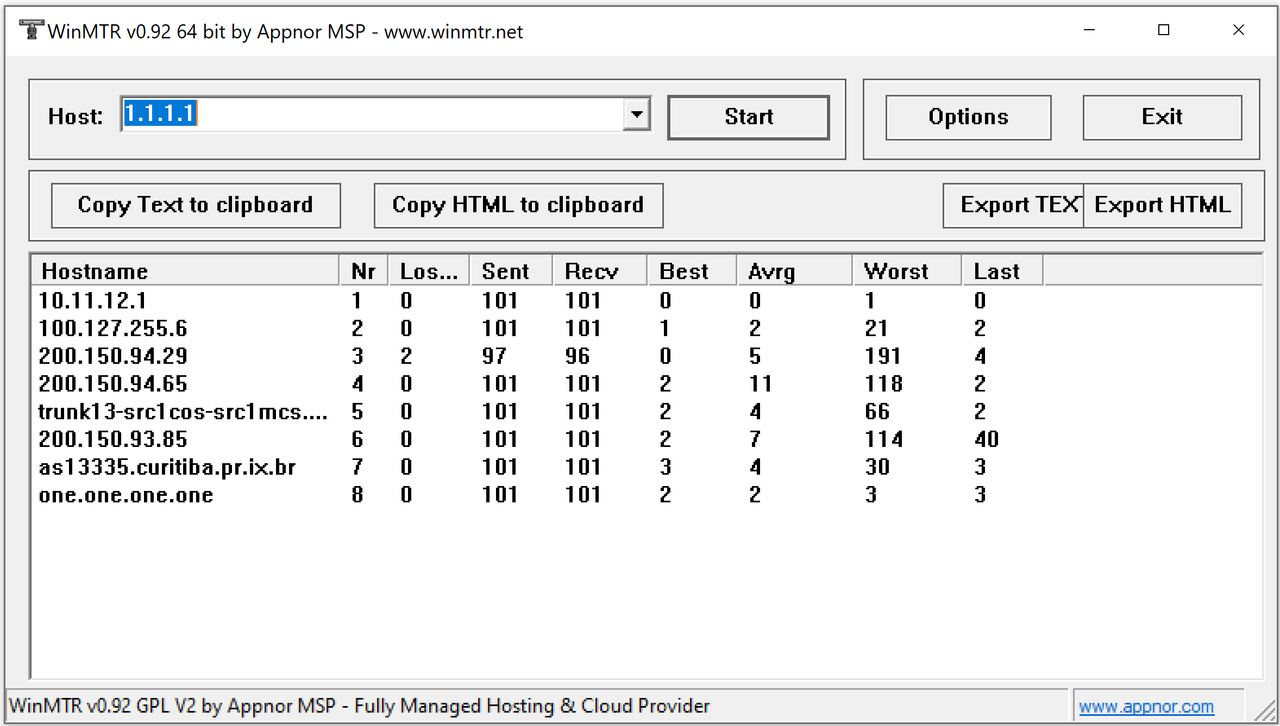Click Avrg value 11 for hop 4

(760, 384)
